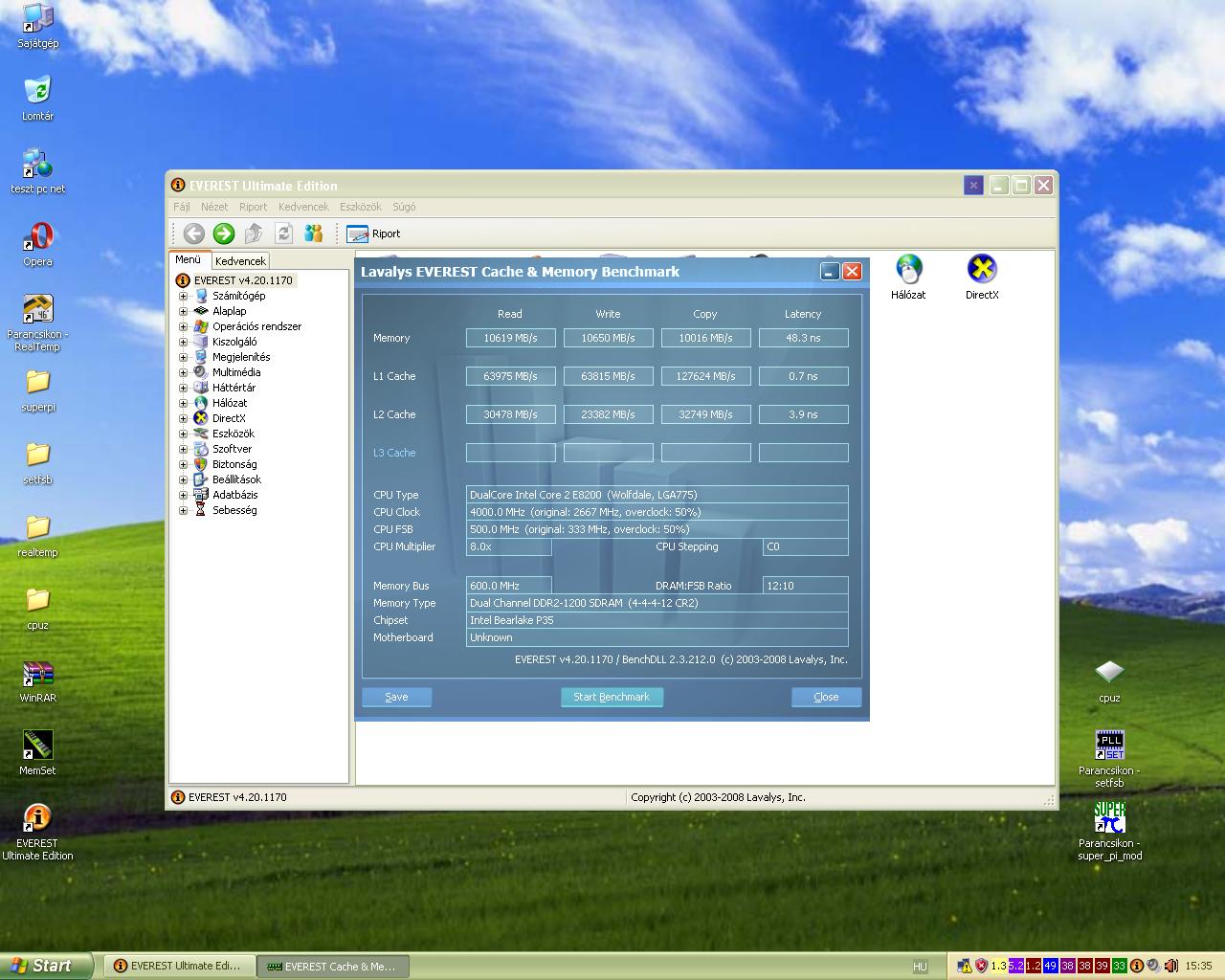Click the Memory Latency value 48.3 ns
Viewport: 1225px width, 980px height.
tap(803, 338)
